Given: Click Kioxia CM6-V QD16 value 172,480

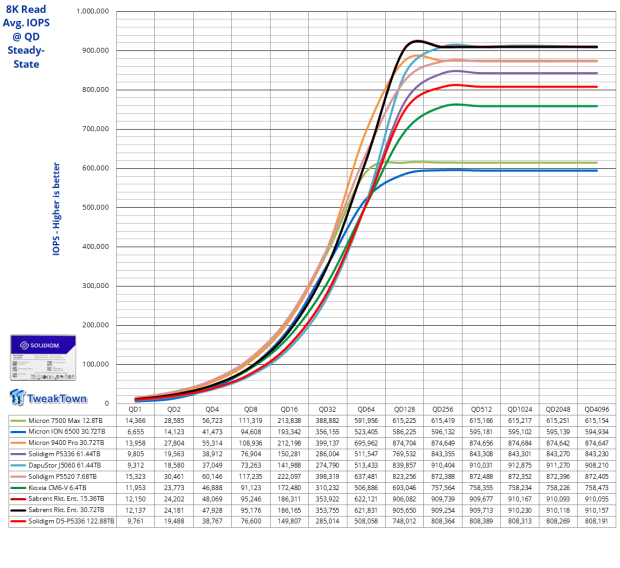Looking at the screenshot, I should coord(289,488).
